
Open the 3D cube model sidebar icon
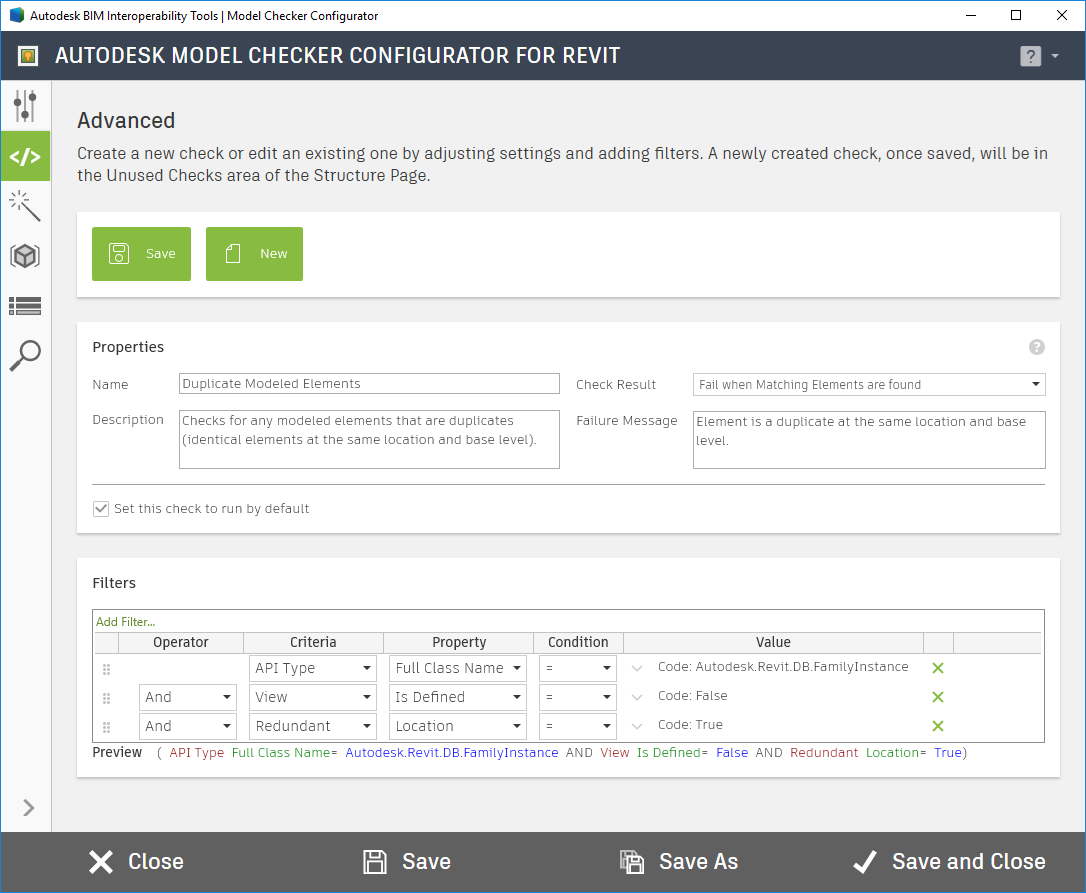pos(25,255)
